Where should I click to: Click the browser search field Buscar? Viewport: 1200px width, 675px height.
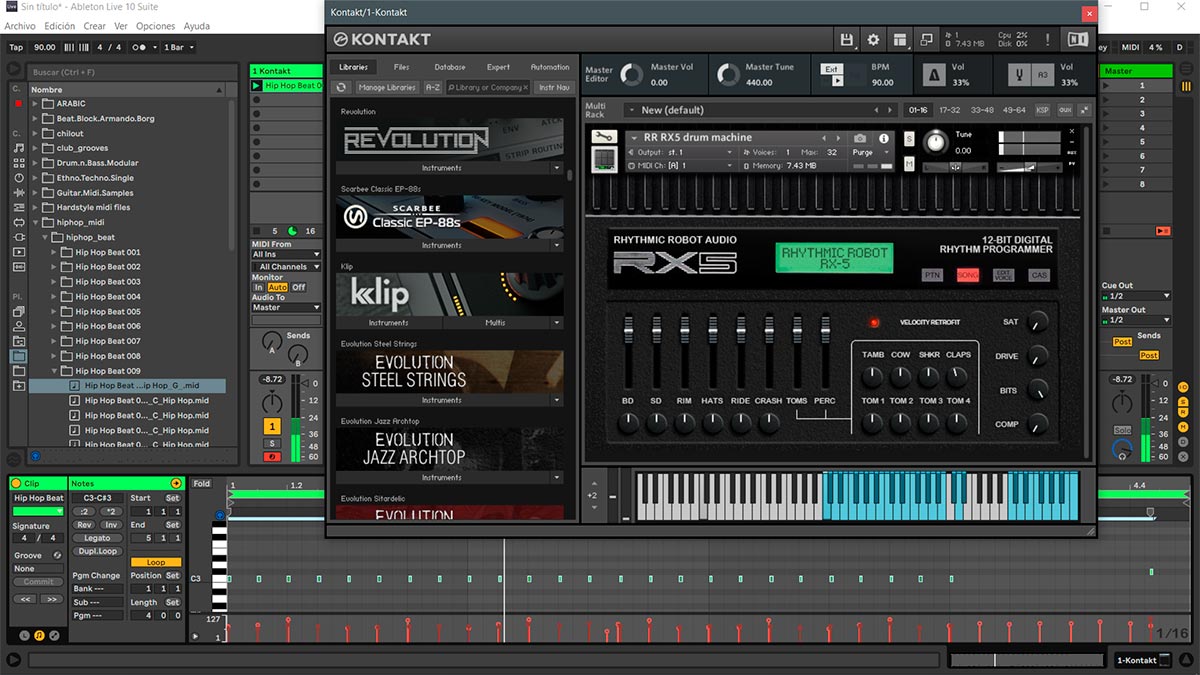tap(130, 72)
